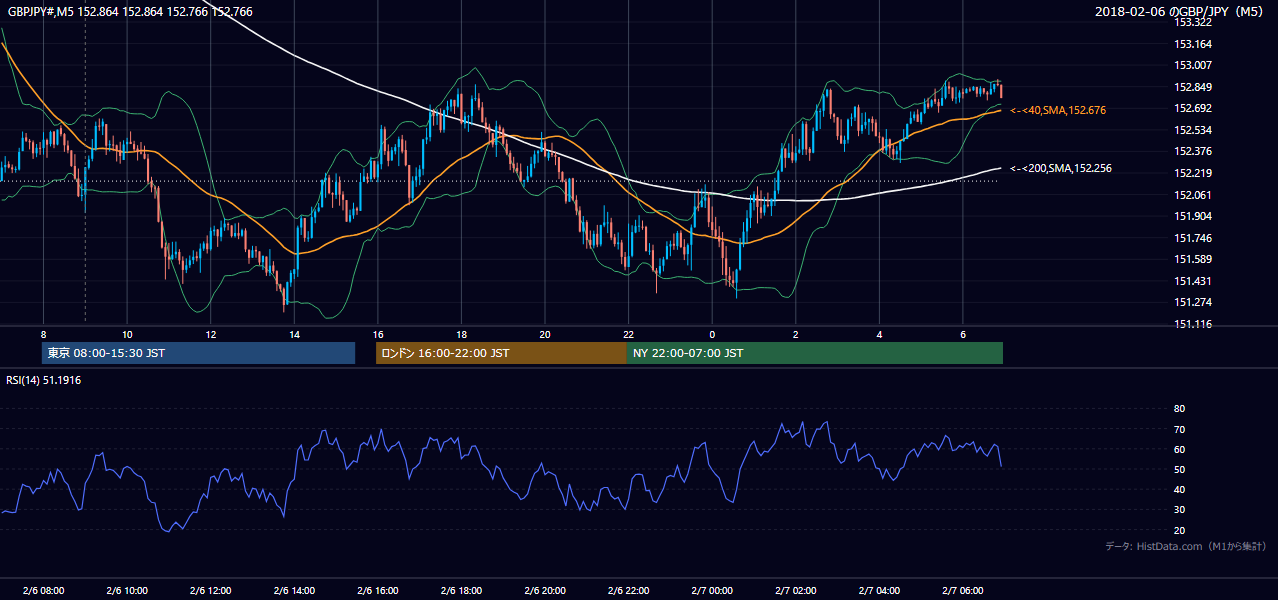Viewport: 1278px width, 600px height.
Task: Click price axis value 152.534
Action: click(1192, 130)
